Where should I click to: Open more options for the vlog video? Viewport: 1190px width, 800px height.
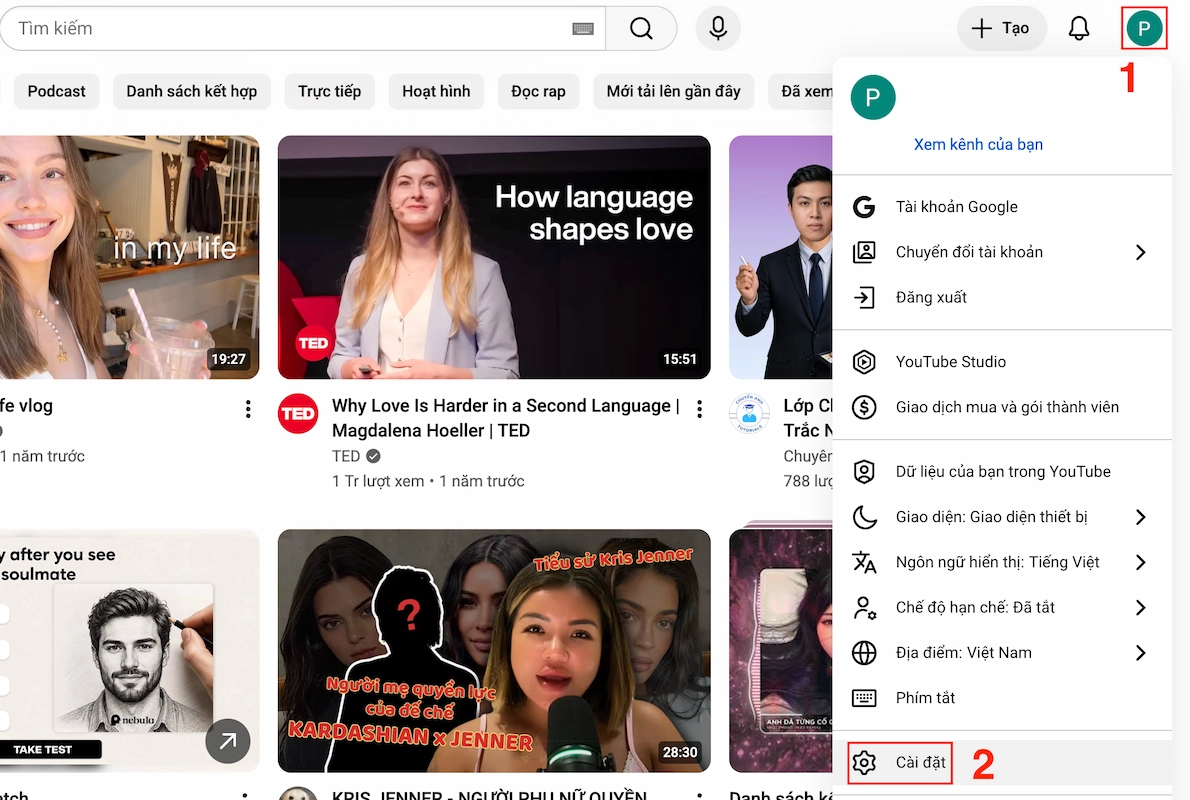247,409
